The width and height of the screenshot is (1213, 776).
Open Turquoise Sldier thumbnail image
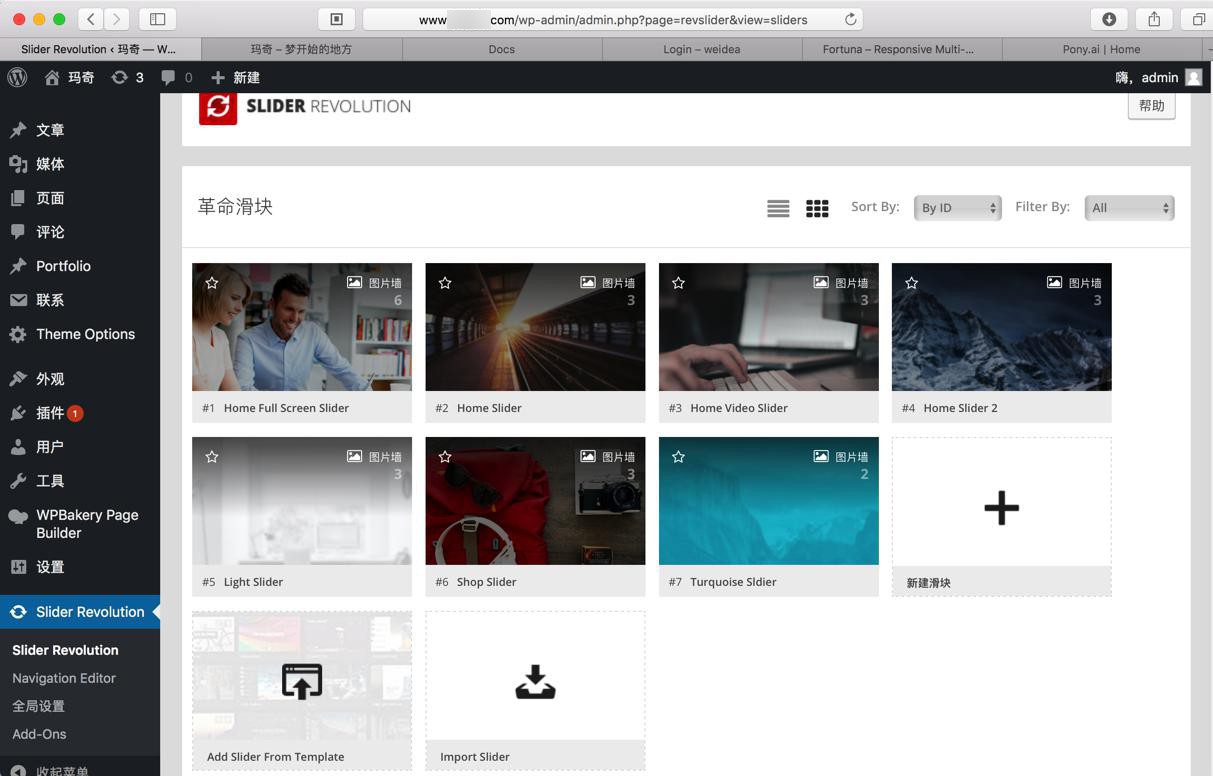pyautogui.click(x=768, y=501)
